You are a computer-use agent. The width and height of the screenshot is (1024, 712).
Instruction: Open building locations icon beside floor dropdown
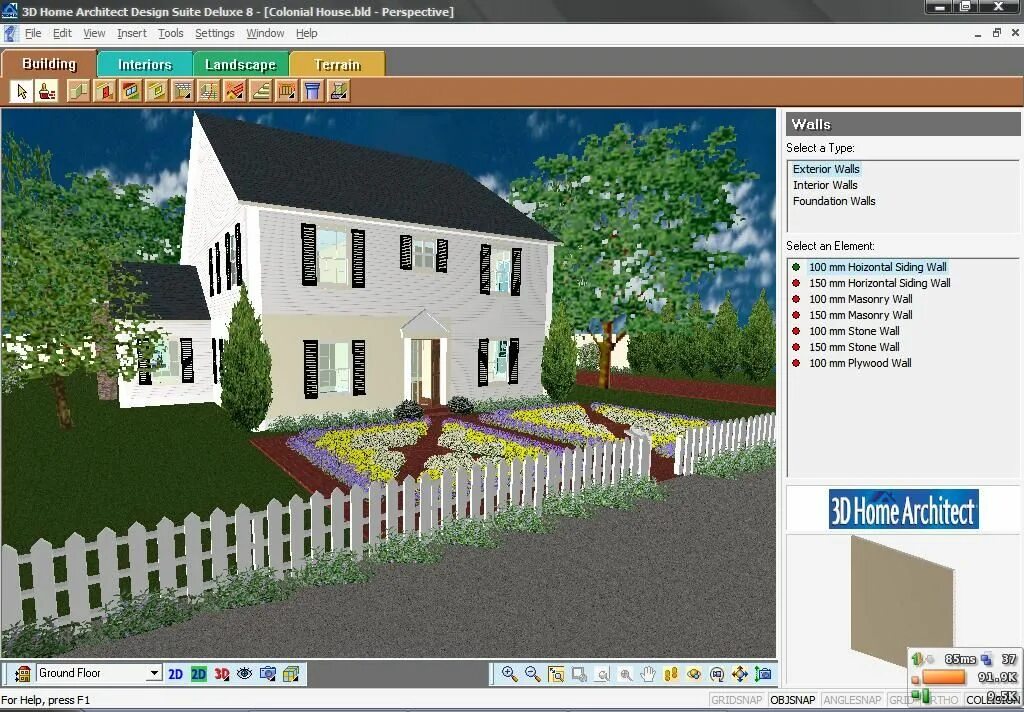point(22,673)
